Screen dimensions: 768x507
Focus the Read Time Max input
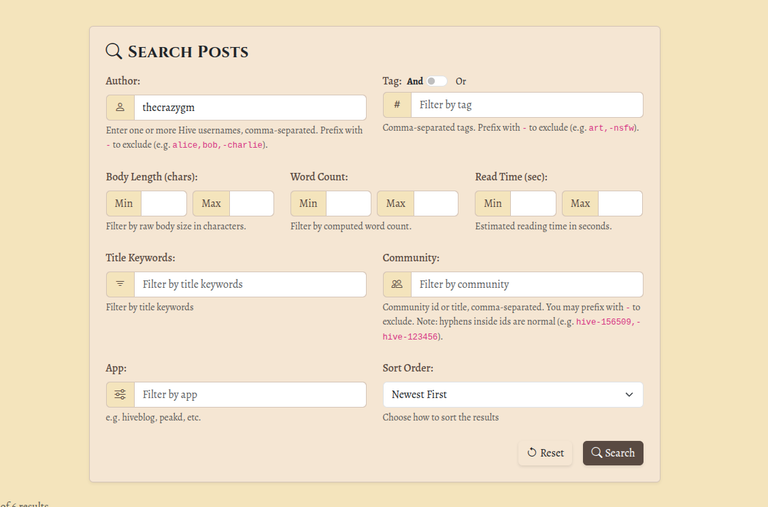tap(620, 203)
